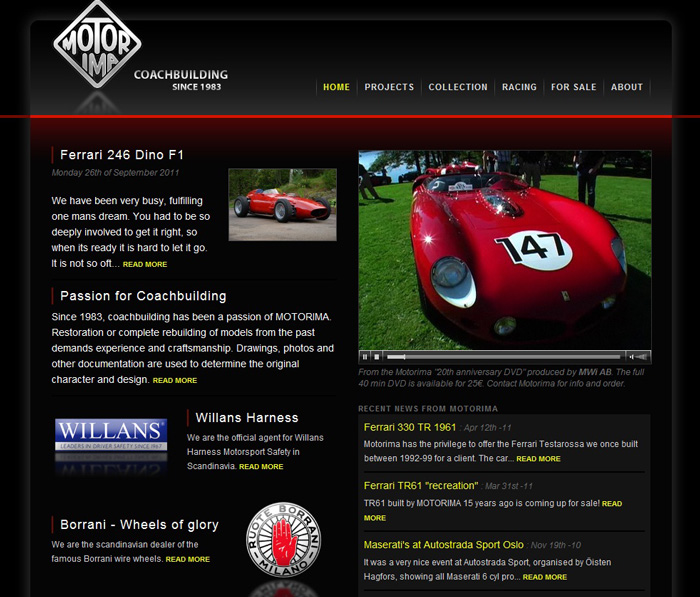Click the 'Mar 31st -11' news date
The width and height of the screenshot is (700, 597).
click(509, 486)
